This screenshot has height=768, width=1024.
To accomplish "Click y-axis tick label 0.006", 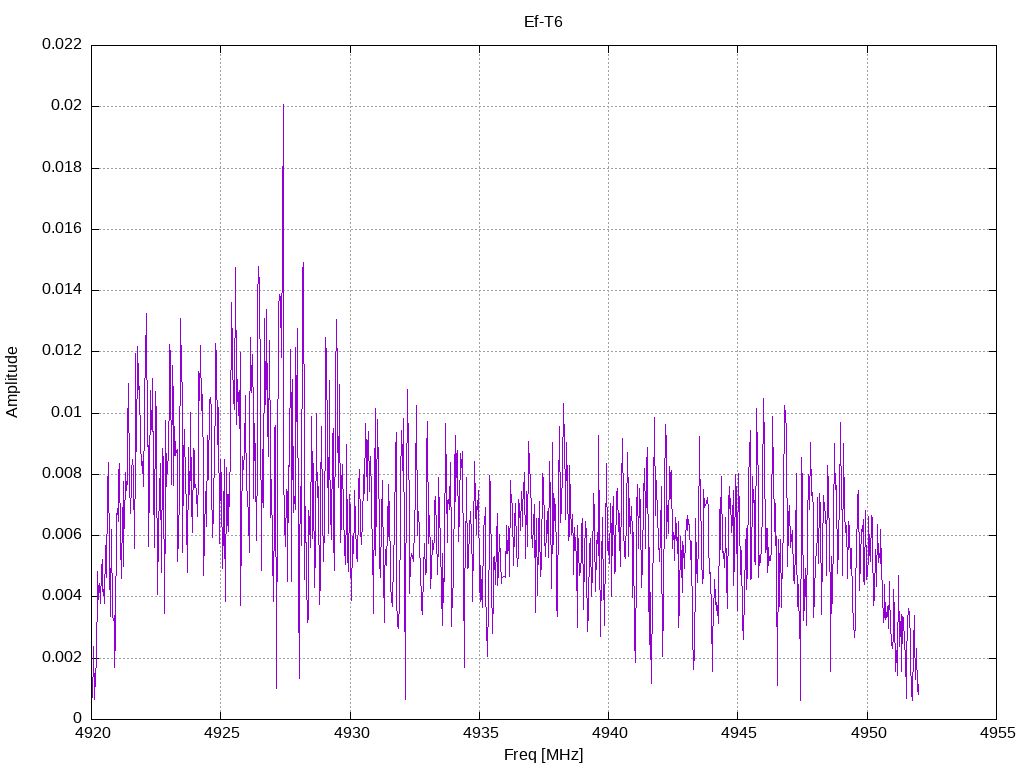I will coord(62,535).
